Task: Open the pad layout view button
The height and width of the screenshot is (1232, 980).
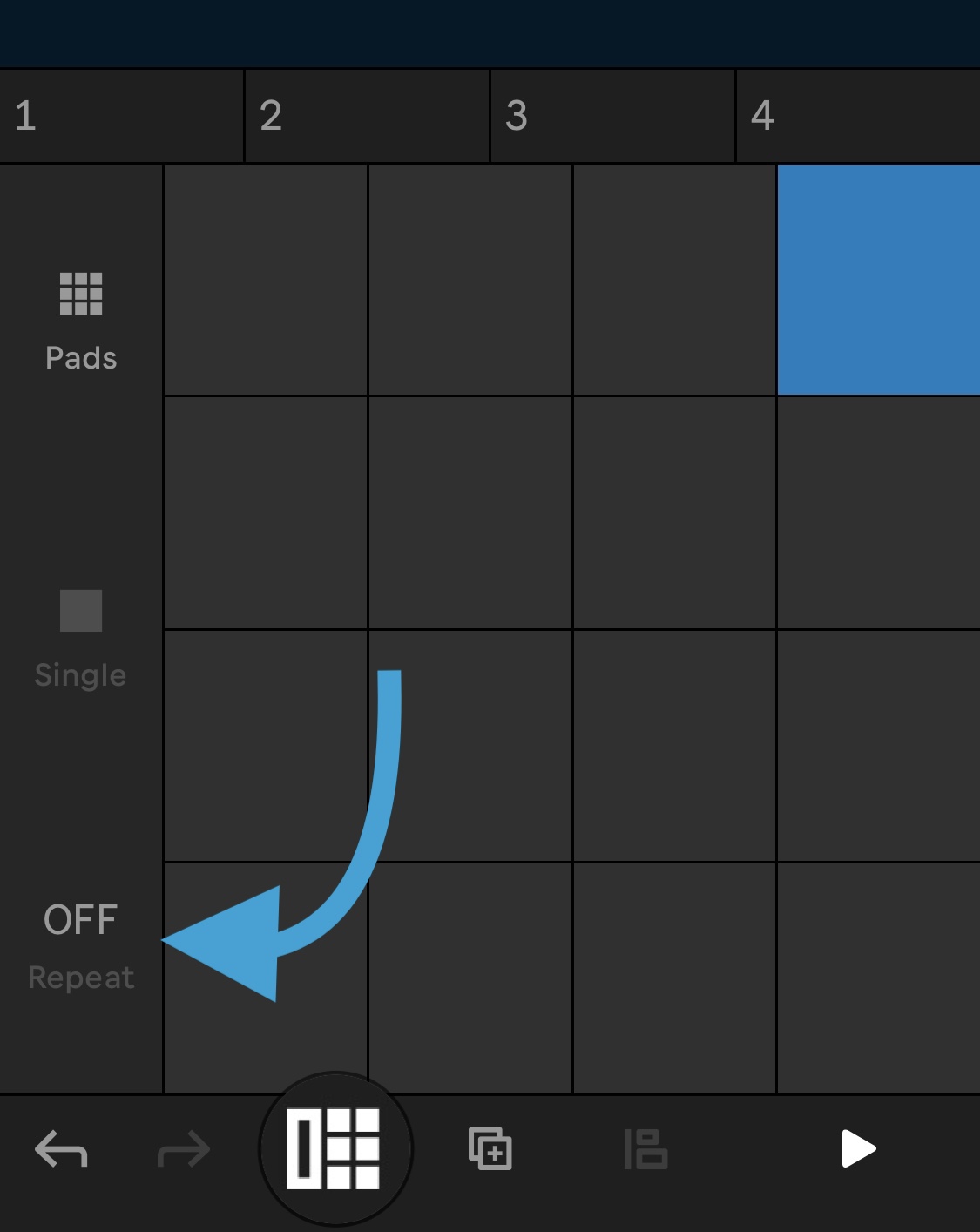Action: pos(335,1149)
